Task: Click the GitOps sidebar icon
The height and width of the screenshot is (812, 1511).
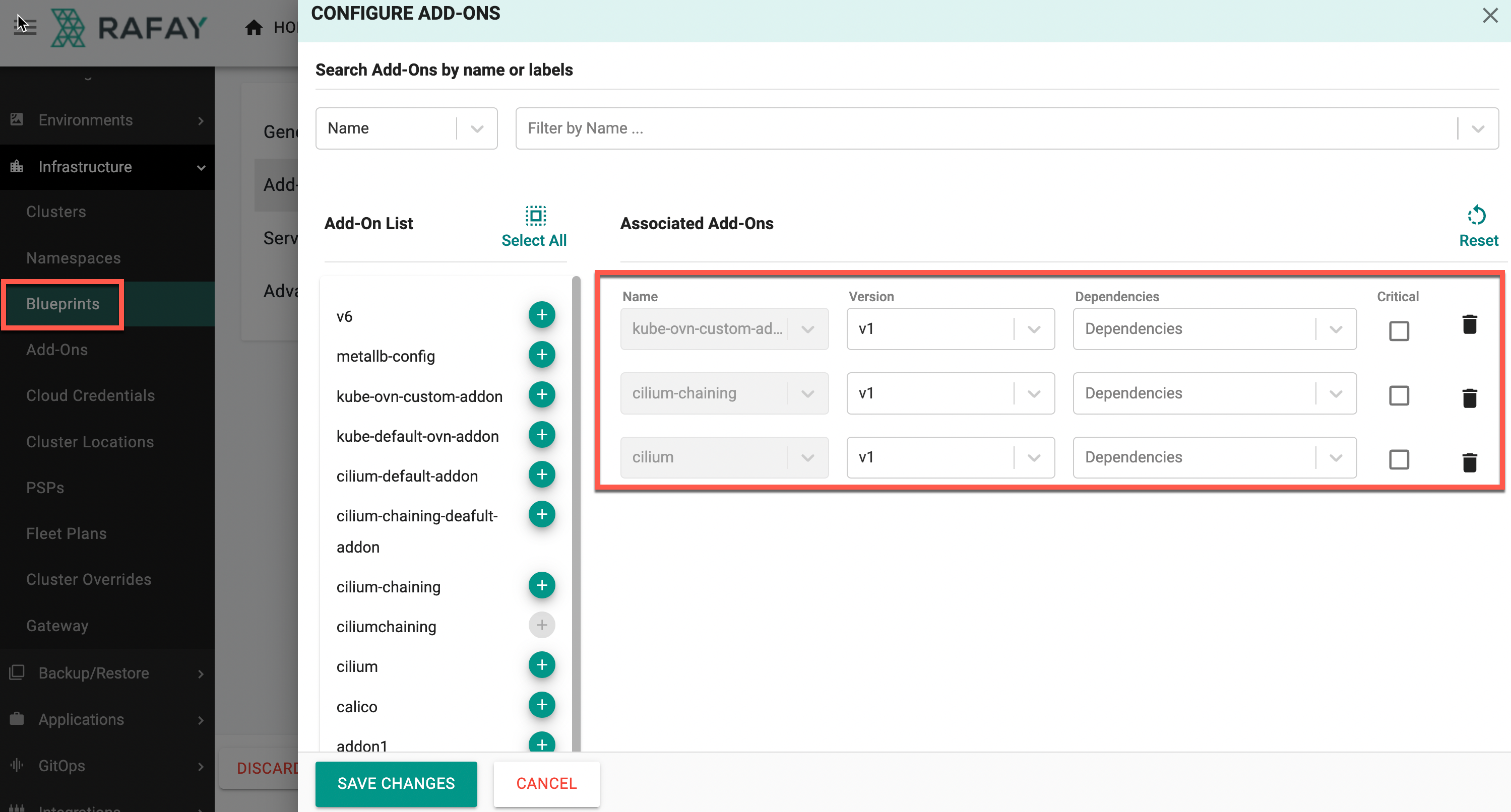Action: pyautogui.click(x=17, y=765)
